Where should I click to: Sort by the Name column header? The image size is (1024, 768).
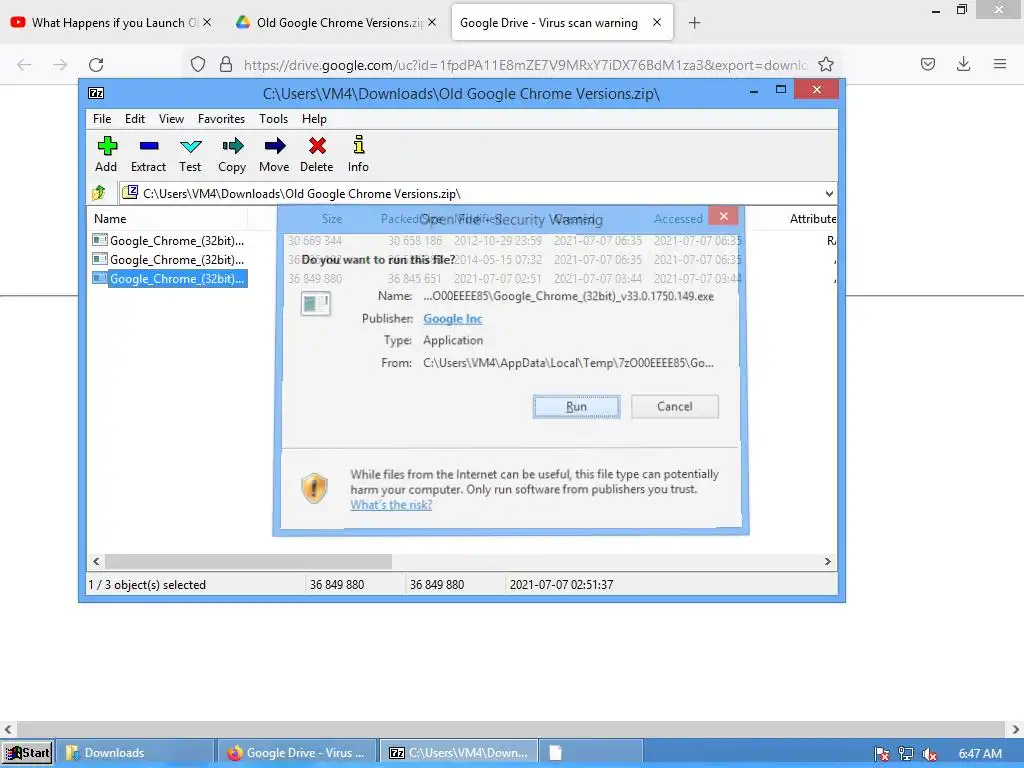click(167, 219)
